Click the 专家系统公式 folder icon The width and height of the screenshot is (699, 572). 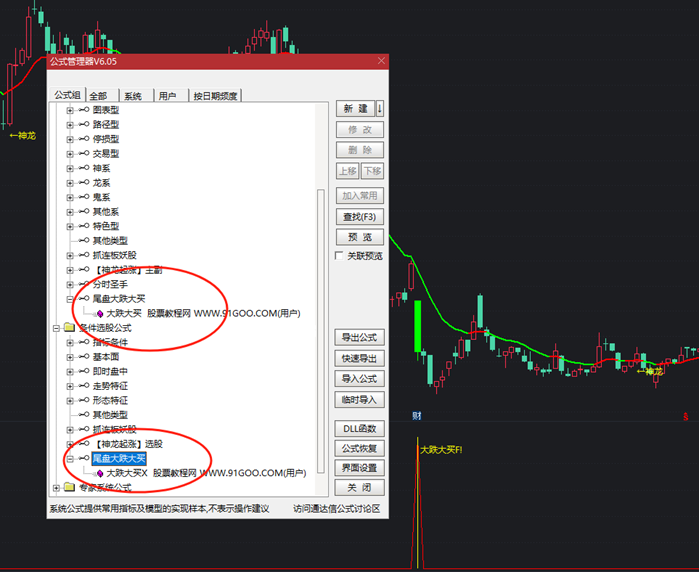(x=69, y=487)
